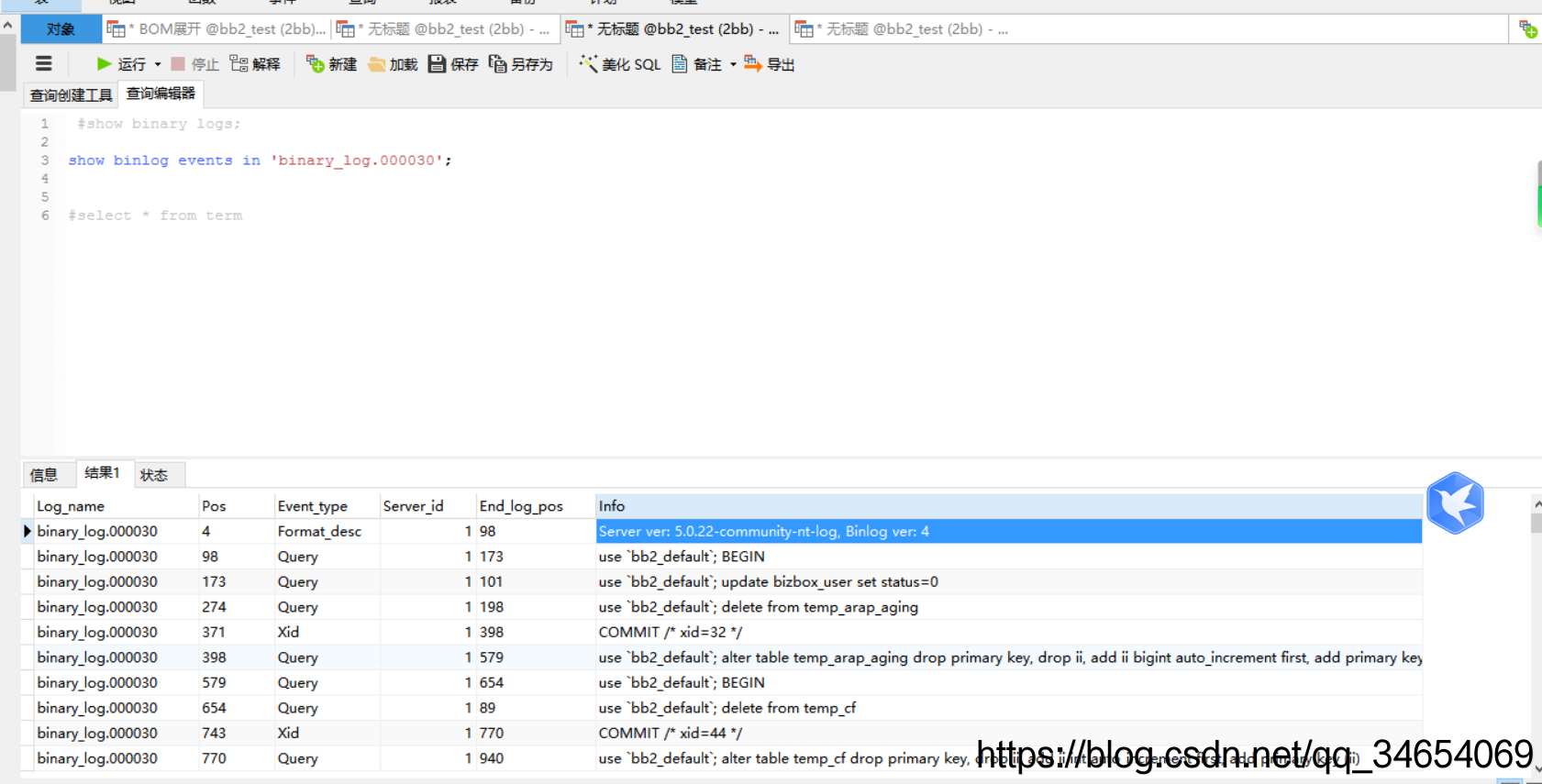
Task: Select 'delete from temp_arap_aging' info cell
Action: coord(1009,607)
